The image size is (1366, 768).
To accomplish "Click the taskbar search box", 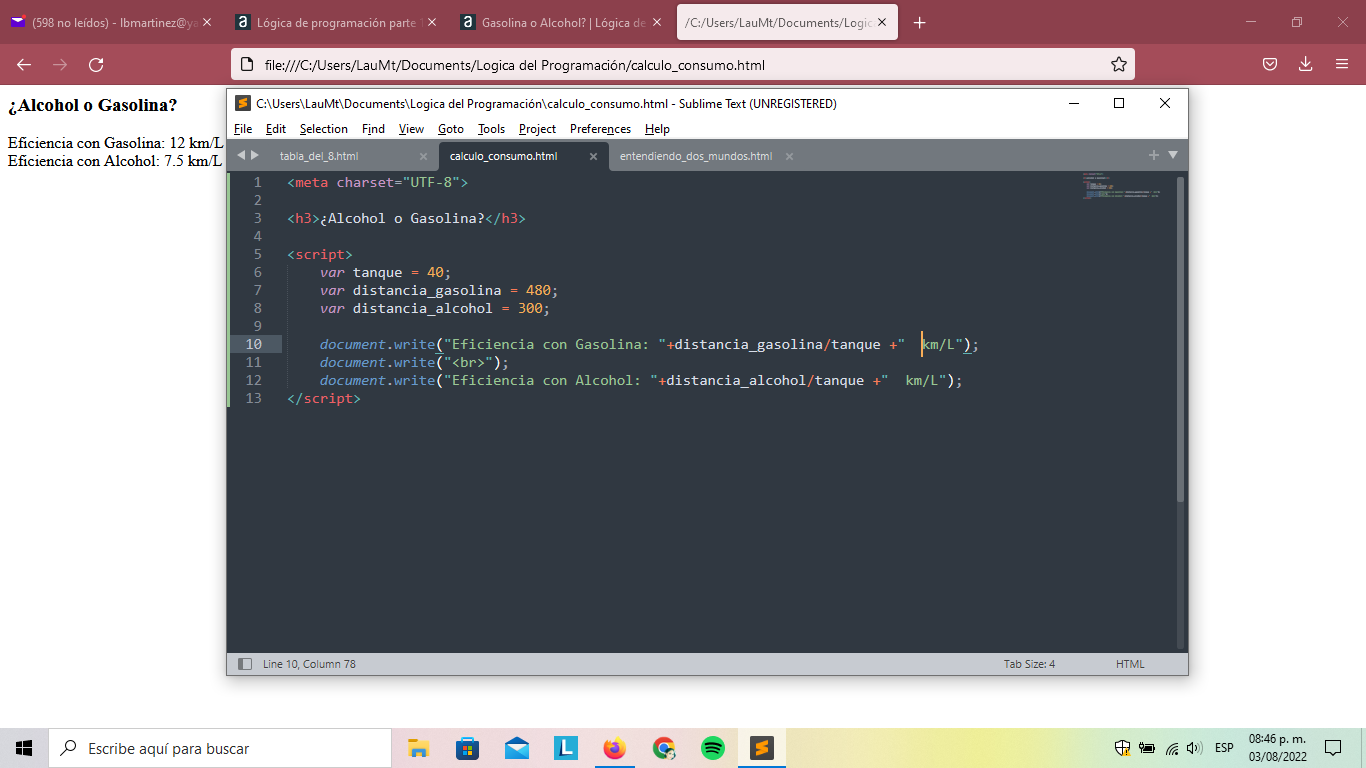I will [220, 748].
